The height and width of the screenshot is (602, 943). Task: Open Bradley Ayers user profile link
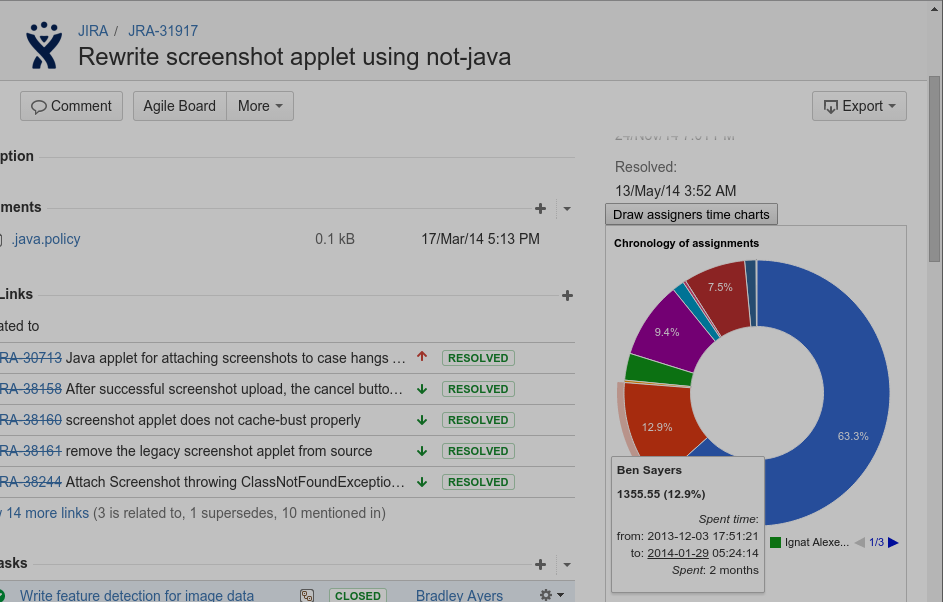point(459,595)
